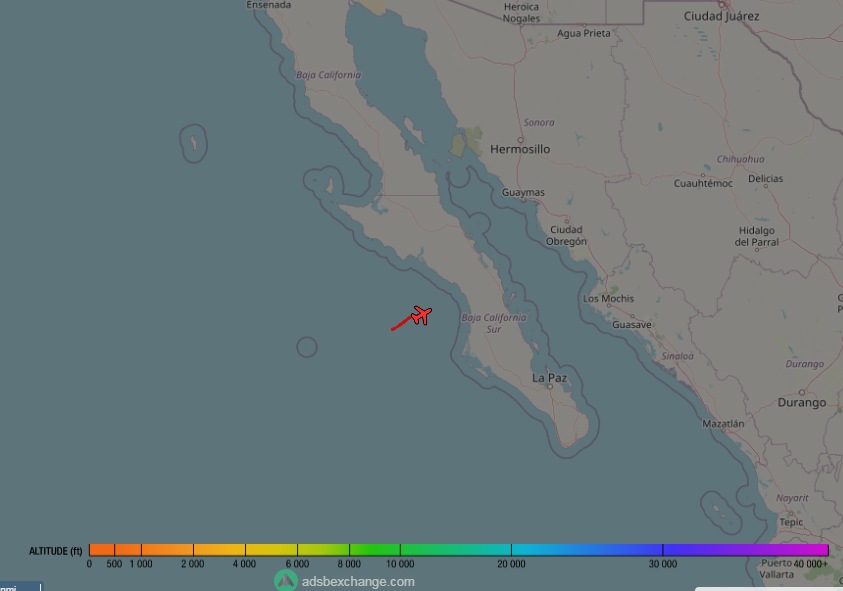Click the 40 000+ altitude legend value
Viewport: 843px width, 591px height.
(x=810, y=564)
